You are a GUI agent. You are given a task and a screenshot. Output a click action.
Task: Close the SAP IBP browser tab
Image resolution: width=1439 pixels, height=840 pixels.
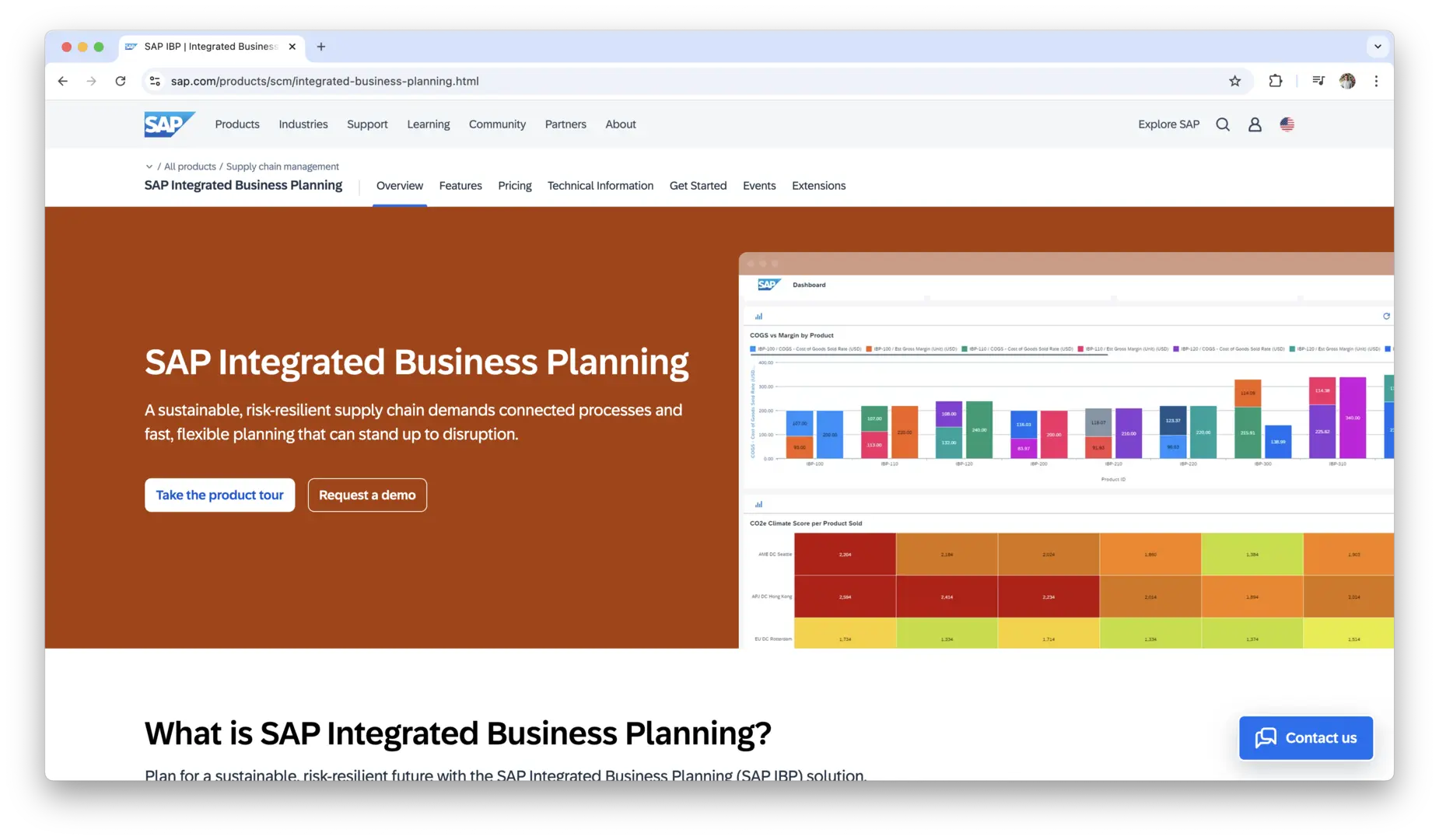click(292, 47)
